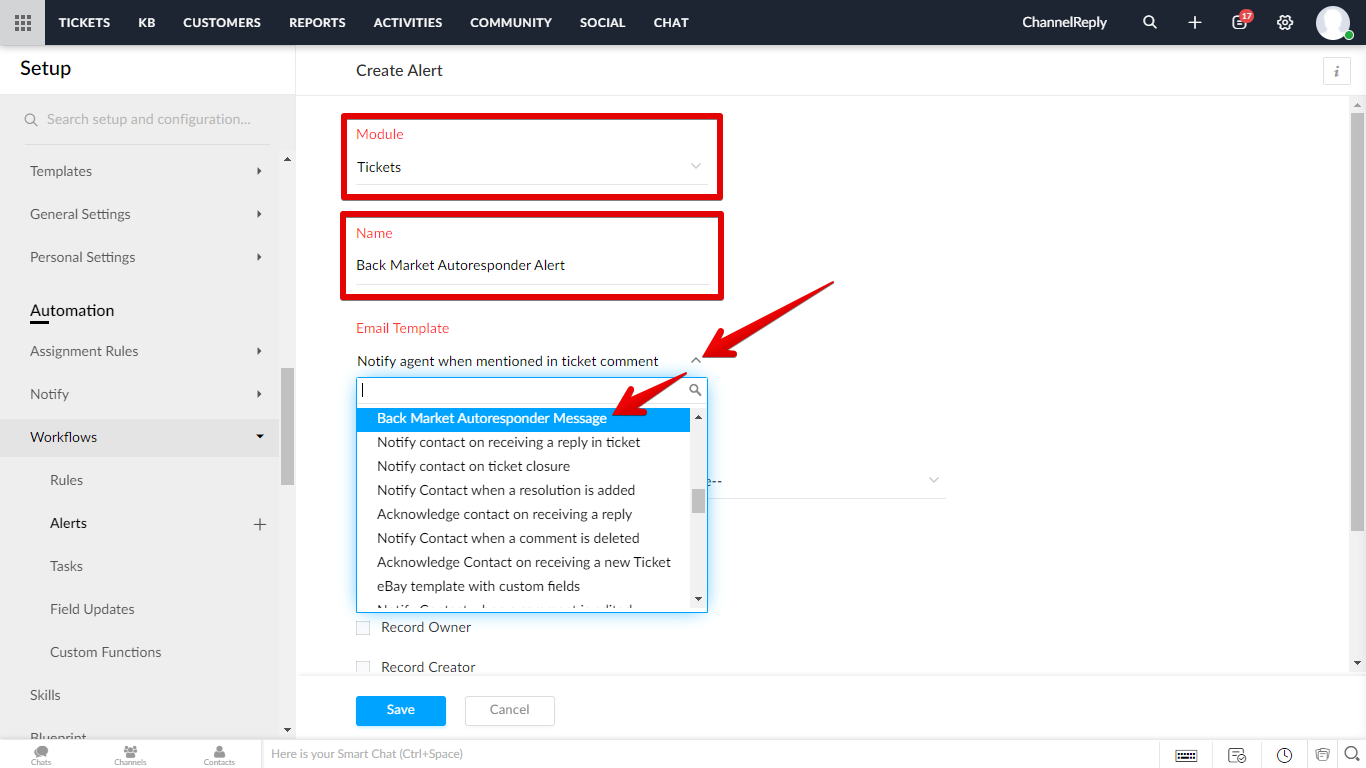Open the SOCIAL tab
Screen dimensions: 1366x768
pyautogui.click(x=603, y=22)
